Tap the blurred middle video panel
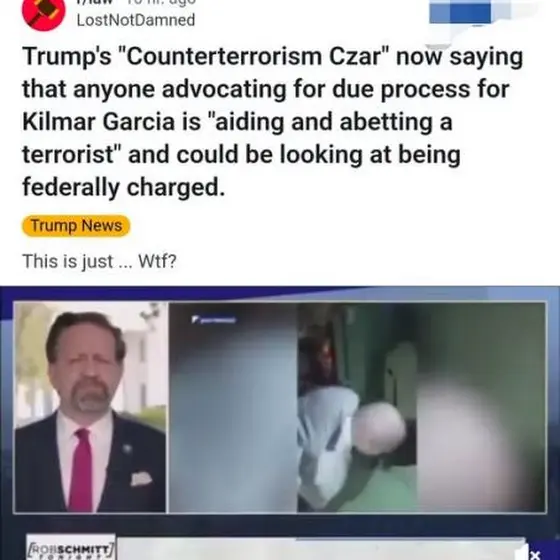This screenshot has height=560, width=560. click(233, 407)
